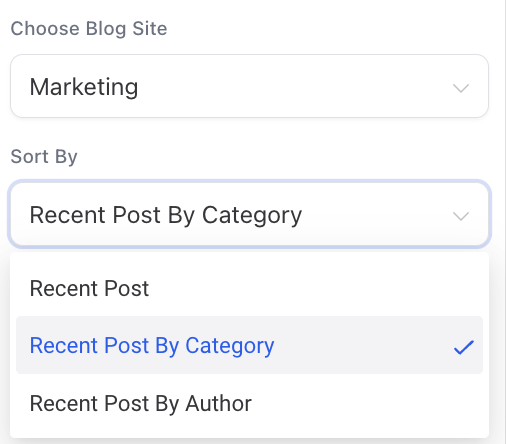Choose Recent Post By Author option
Screen dimensions: 506x444
click(x=249, y=403)
